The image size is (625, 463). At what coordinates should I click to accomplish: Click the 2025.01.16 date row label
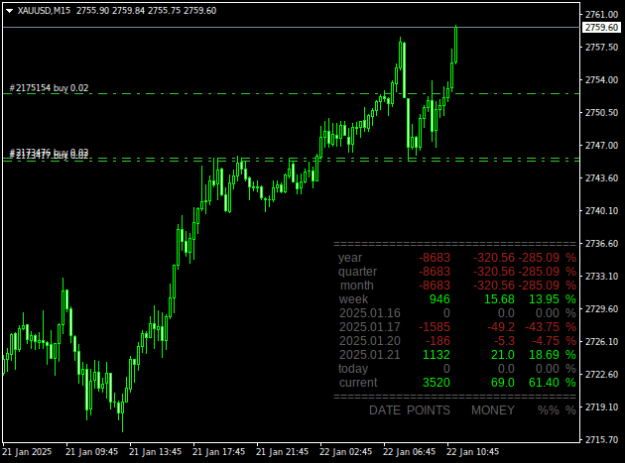tap(370, 313)
